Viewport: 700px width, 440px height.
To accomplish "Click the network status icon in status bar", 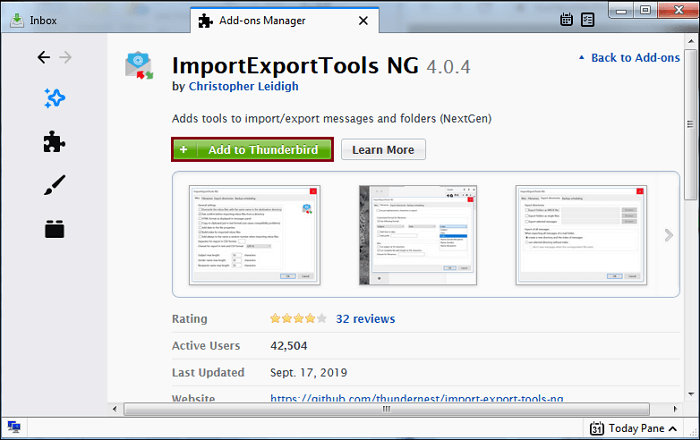I will 14,427.
